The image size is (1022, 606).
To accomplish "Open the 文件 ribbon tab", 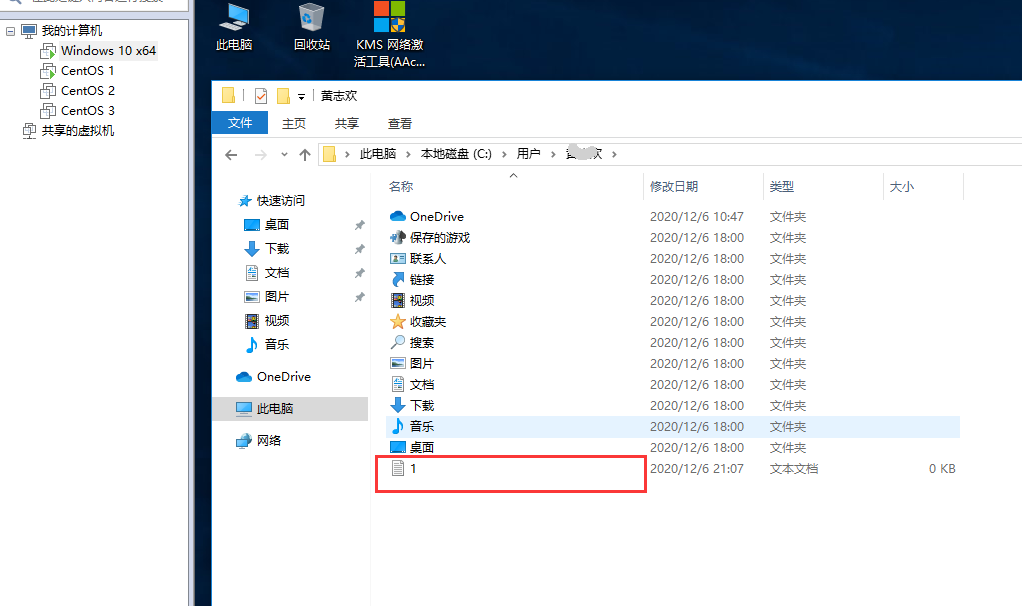I will pos(240,123).
